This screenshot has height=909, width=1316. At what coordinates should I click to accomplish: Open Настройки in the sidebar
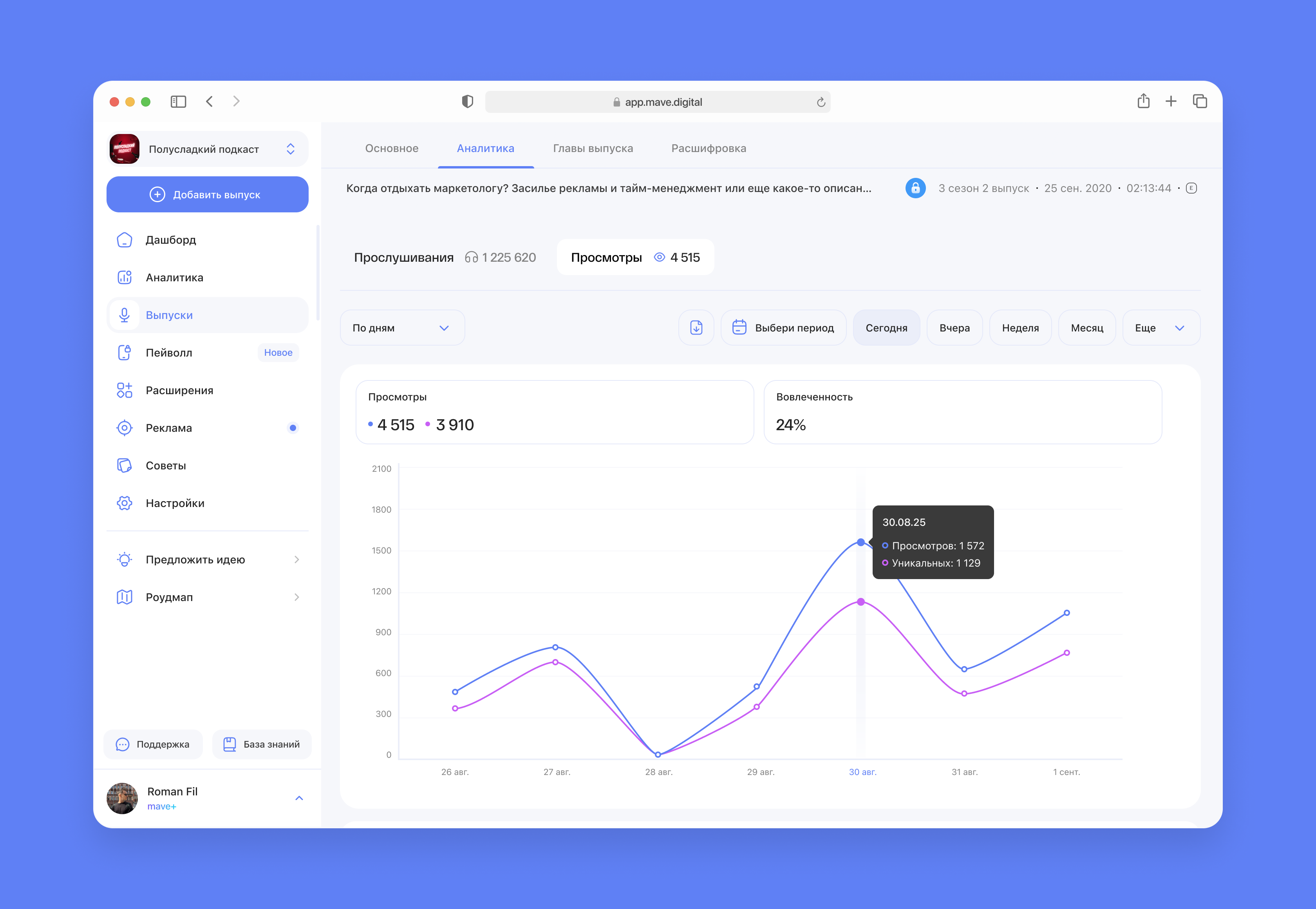pos(207,503)
